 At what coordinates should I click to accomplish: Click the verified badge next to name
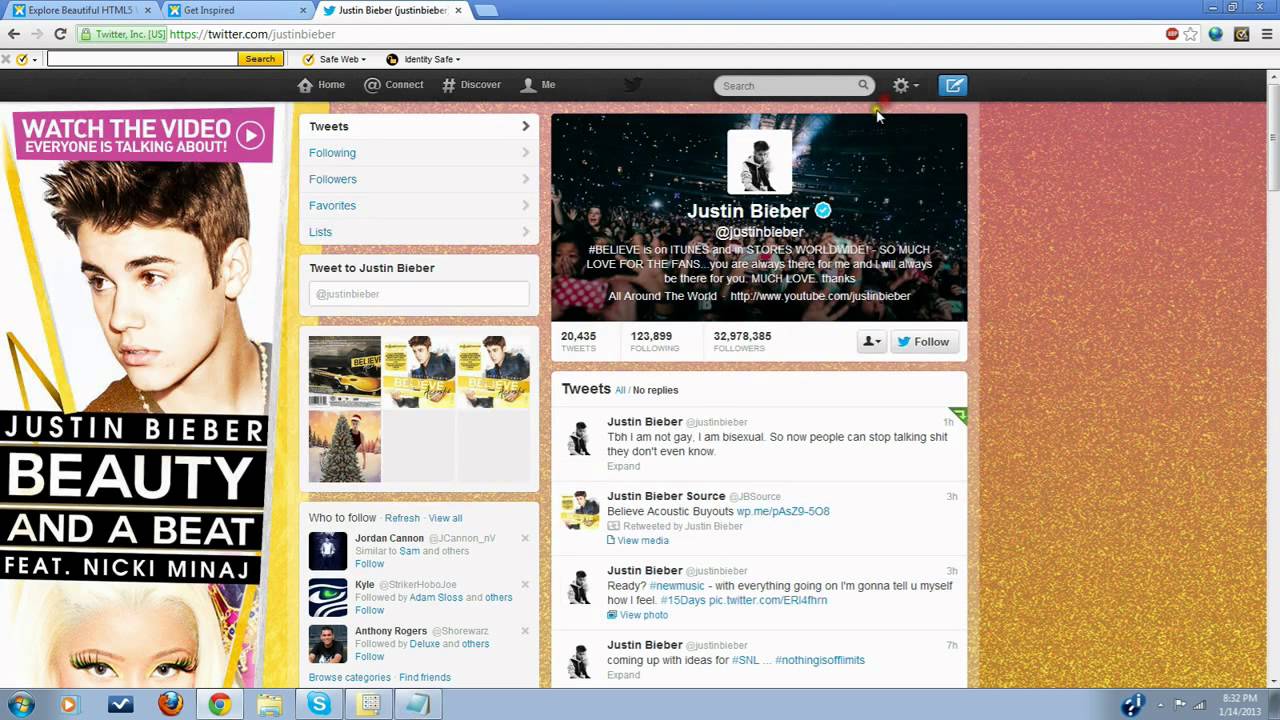click(823, 211)
